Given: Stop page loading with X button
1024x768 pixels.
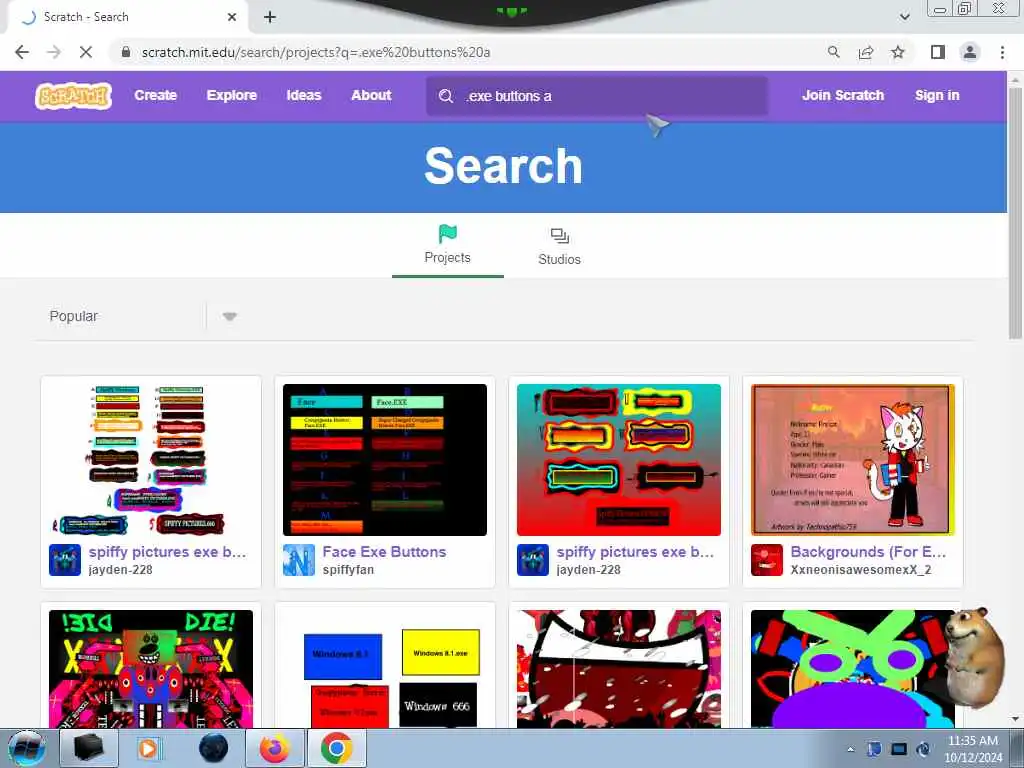Looking at the screenshot, I should click(x=86, y=52).
